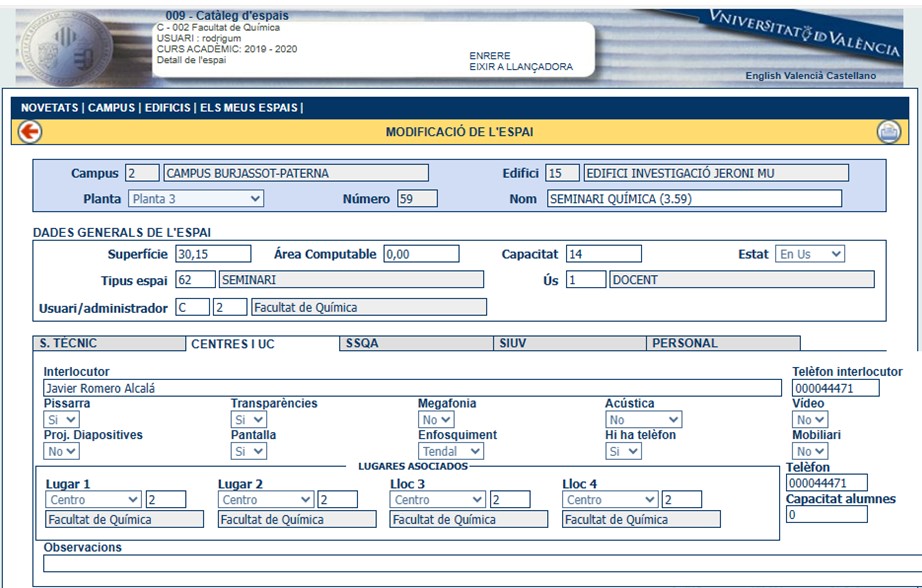This screenshot has width=922, height=588.
Task: Click the print icon in yellow bar
Action: click(888, 132)
